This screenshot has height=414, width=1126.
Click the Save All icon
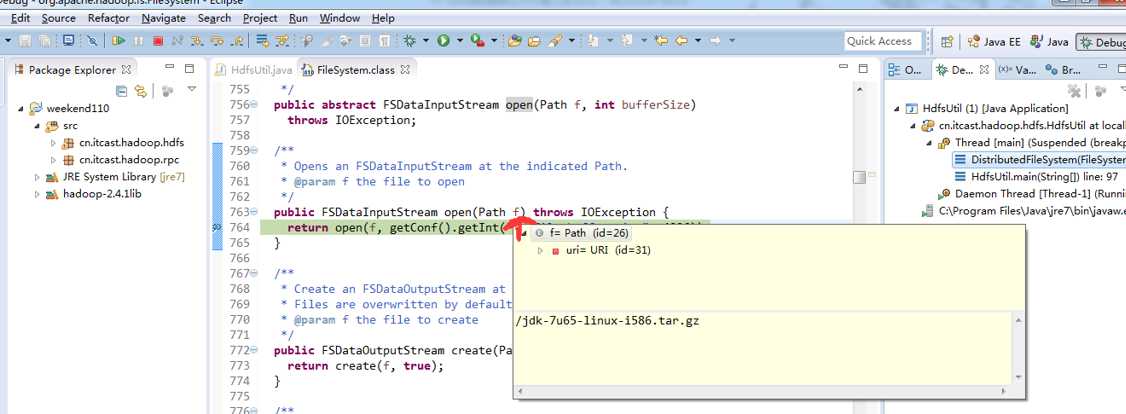point(45,41)
